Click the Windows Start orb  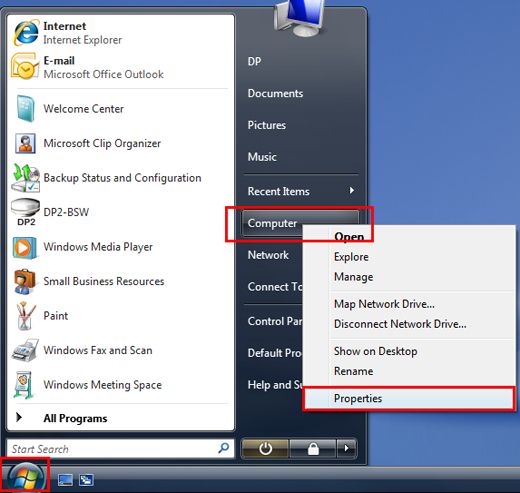[25, 477]
